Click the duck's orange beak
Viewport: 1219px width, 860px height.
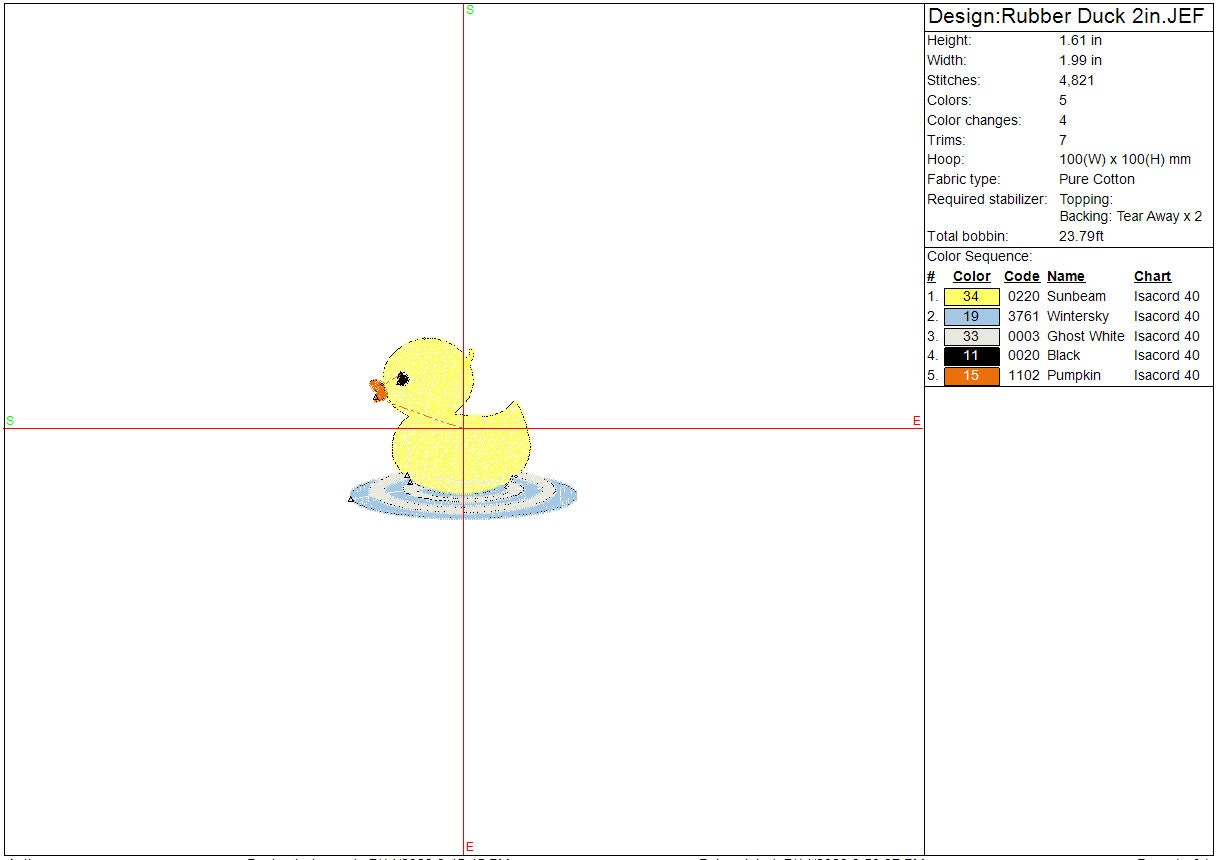pyautogui.click(x=378, y=390)
